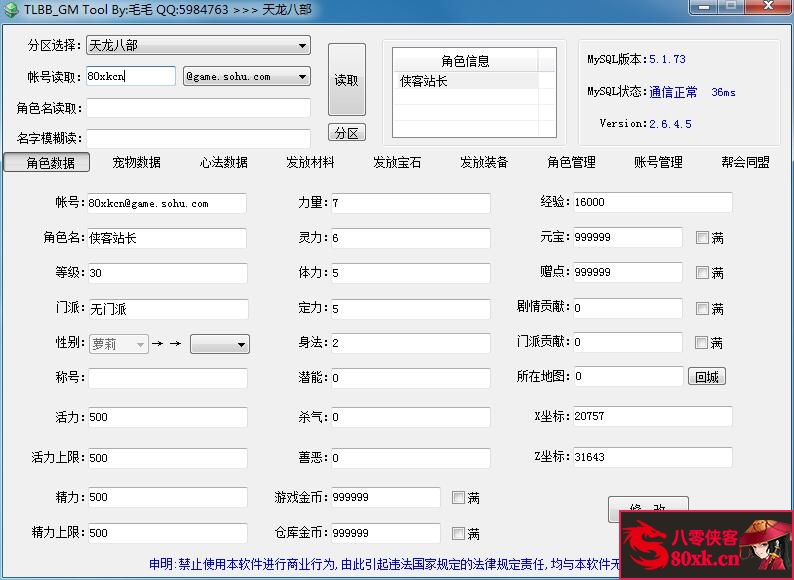Click the MySQL status text 通信正常

673,92
